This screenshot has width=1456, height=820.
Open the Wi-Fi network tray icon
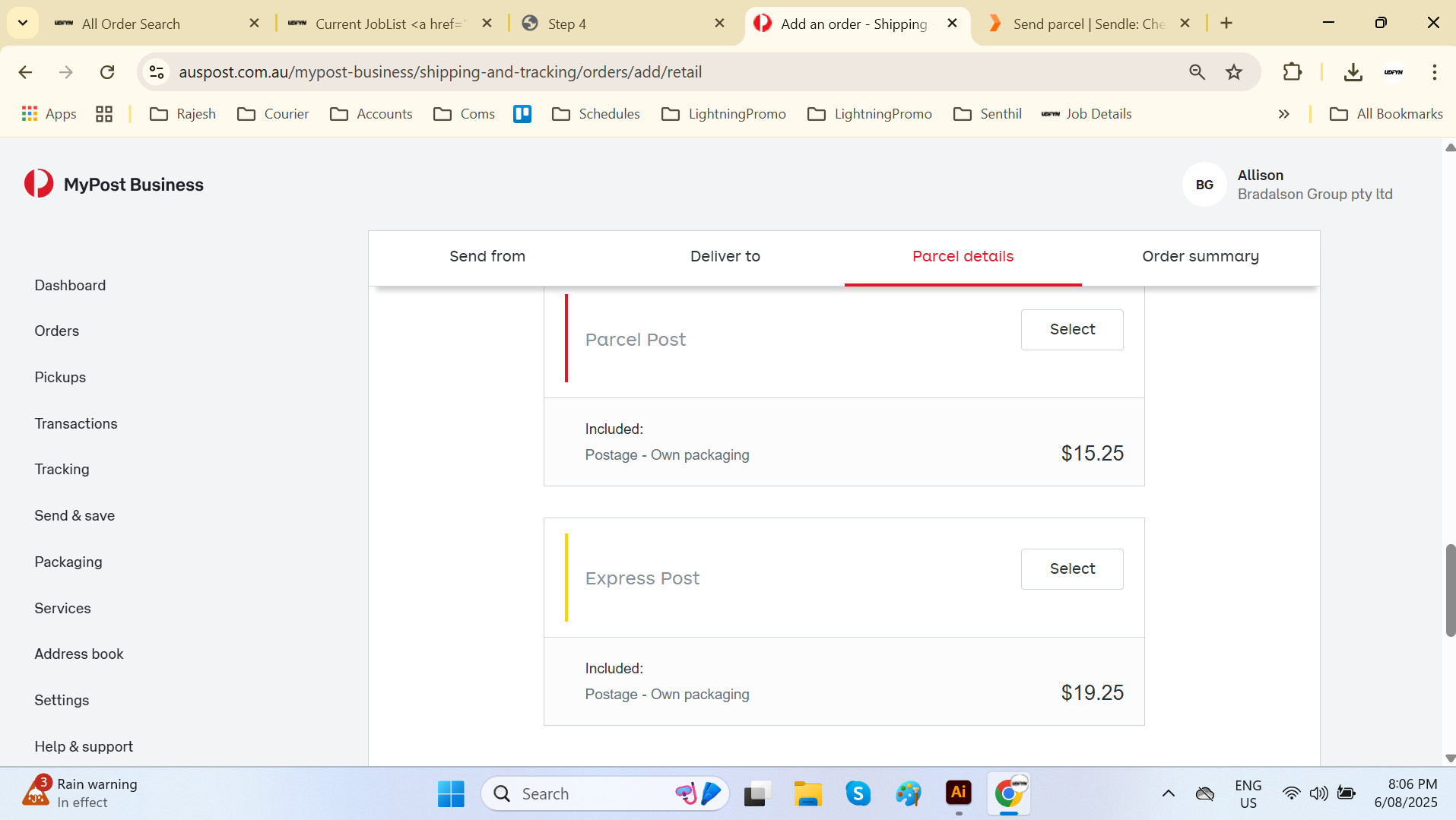pos(1291,793)
